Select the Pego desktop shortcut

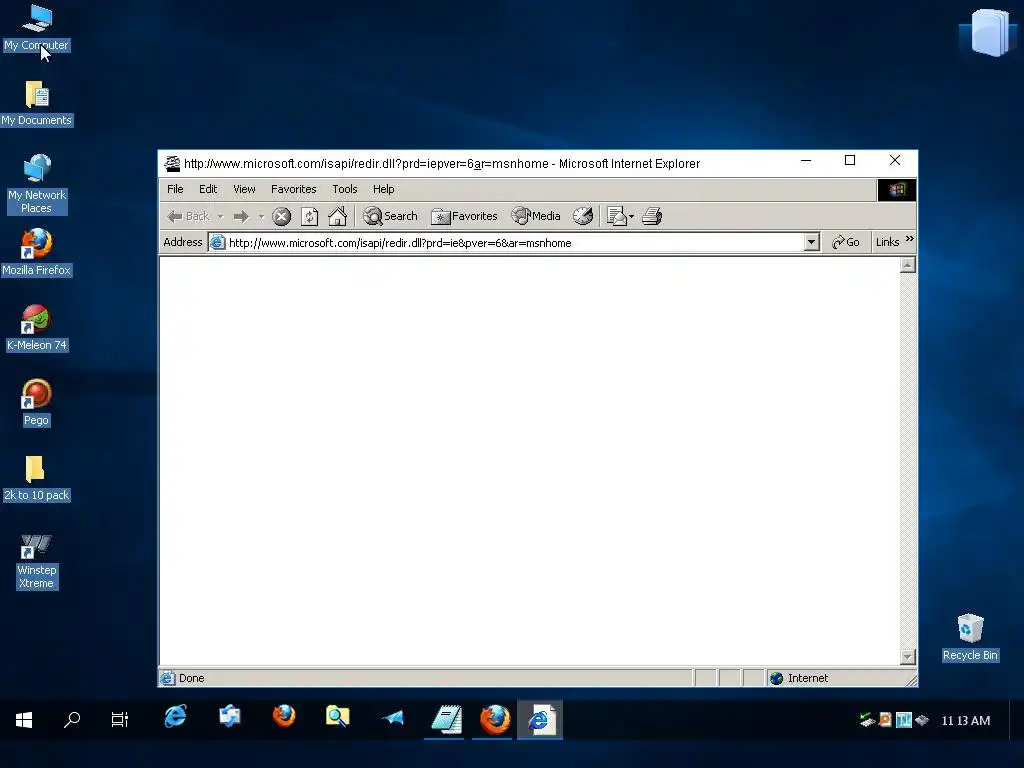pyautogui.click(x=37, y=402)
